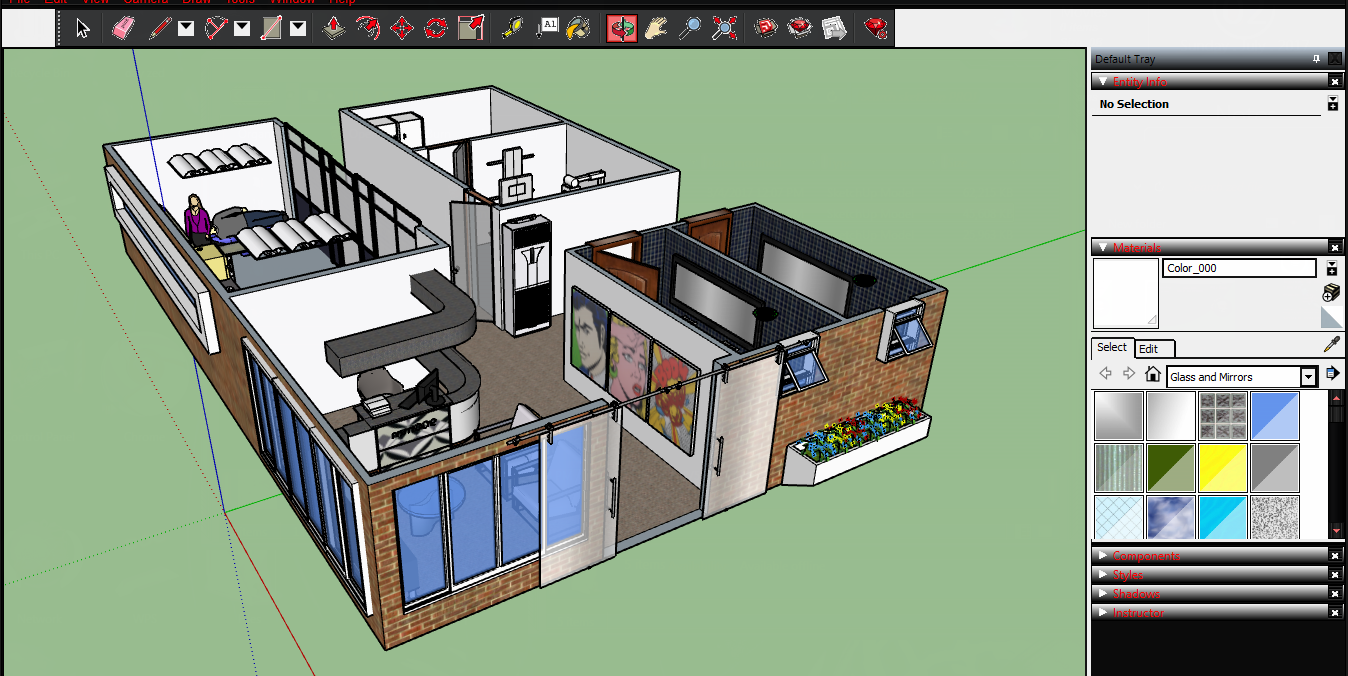Expand the Shadows panel
Screen dimensions: 1348x676
(1102, 593)
